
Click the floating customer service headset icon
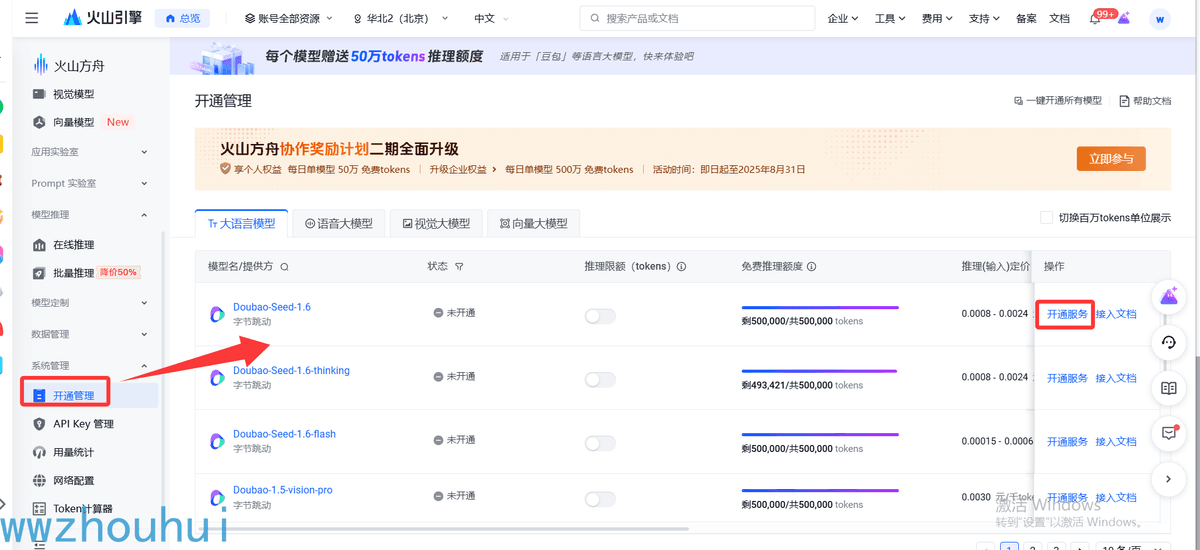pos(1168,342)
